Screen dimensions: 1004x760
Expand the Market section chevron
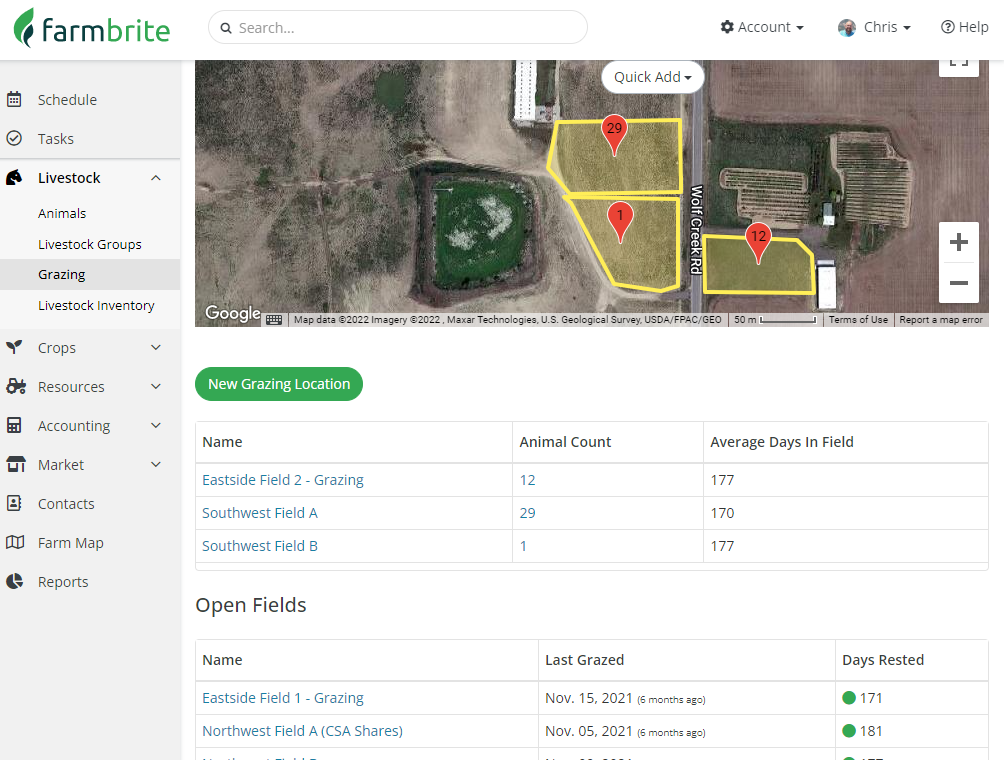coord(156,465)
